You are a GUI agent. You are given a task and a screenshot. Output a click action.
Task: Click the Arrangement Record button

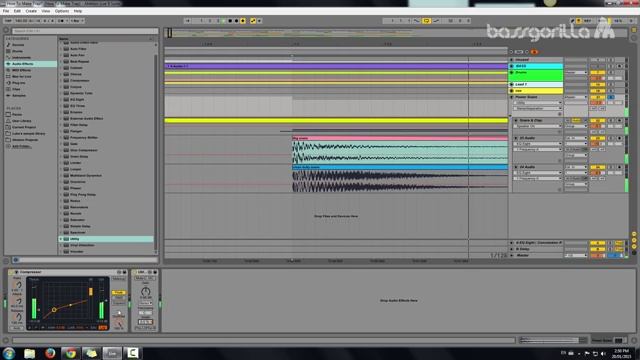pyautogui.click(x=236, y=21)
